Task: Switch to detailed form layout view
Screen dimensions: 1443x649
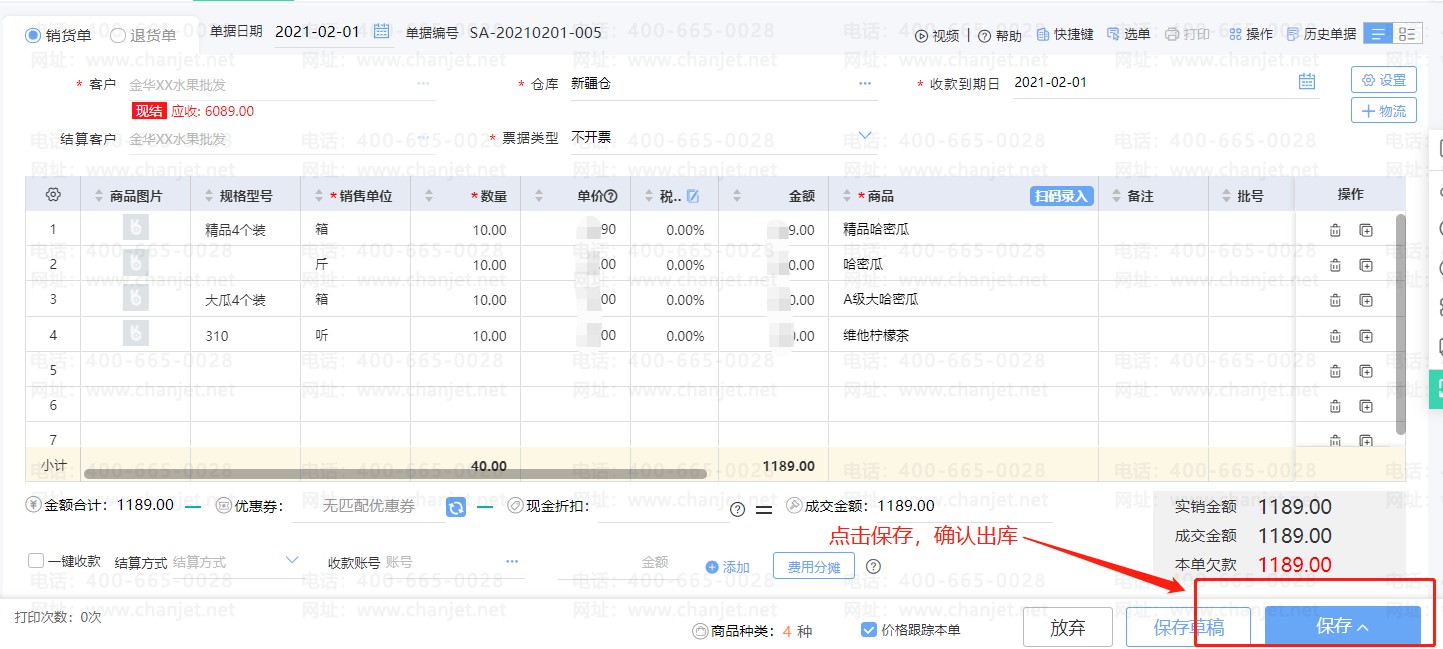Action: pyautogui.click(x=1408, y=34)
